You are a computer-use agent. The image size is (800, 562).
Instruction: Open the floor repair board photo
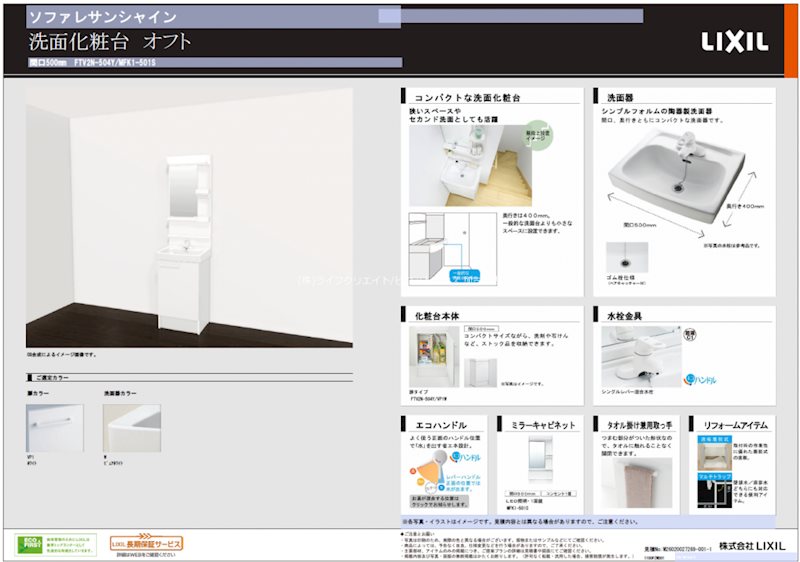(714, 456)
